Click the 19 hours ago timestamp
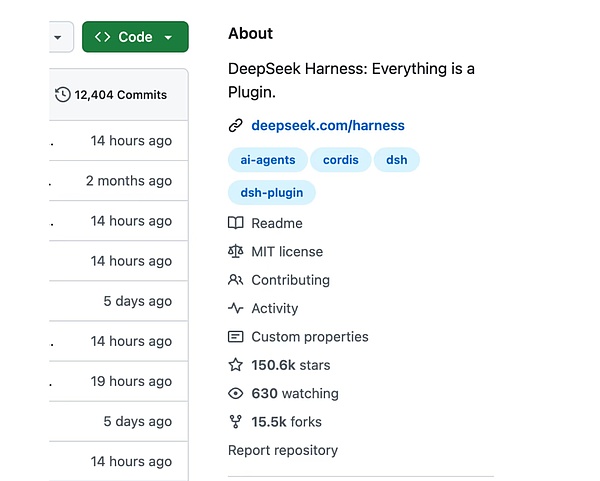600x481 pixels. 131,381
